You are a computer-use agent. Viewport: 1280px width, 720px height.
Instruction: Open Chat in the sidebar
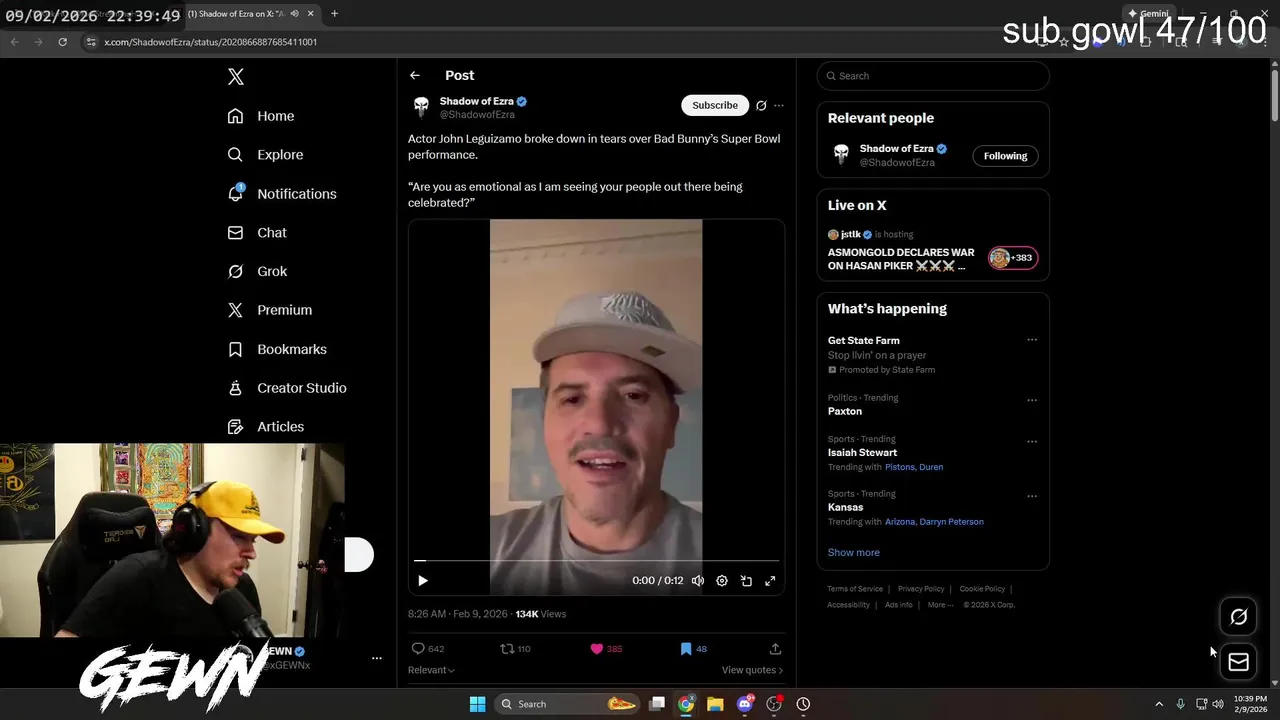coord(257,232)
